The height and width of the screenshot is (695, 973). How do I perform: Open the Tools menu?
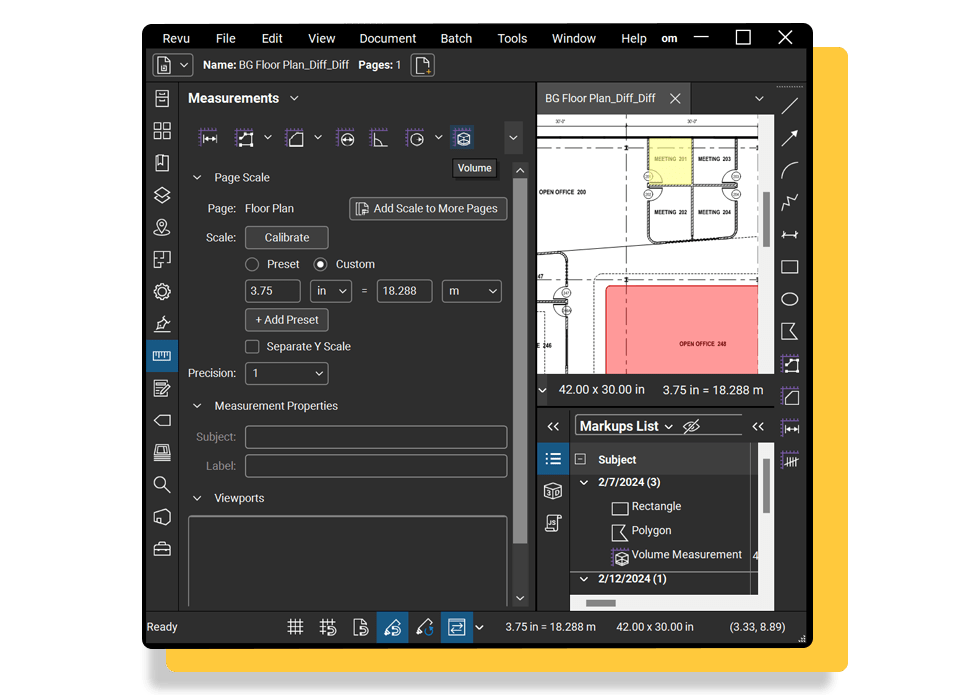point(512,38)
